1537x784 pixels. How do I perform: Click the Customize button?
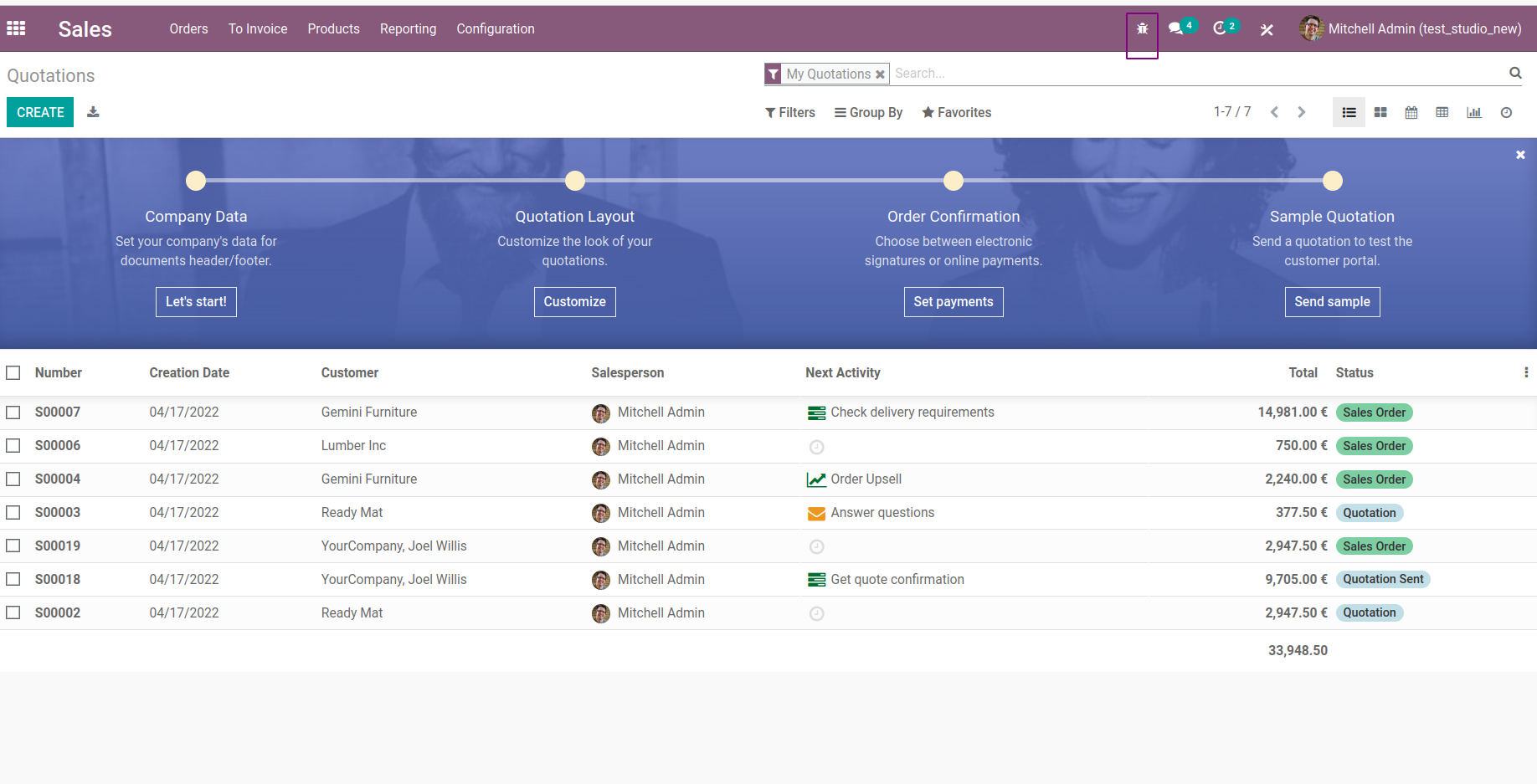click(x=574, y=302)
